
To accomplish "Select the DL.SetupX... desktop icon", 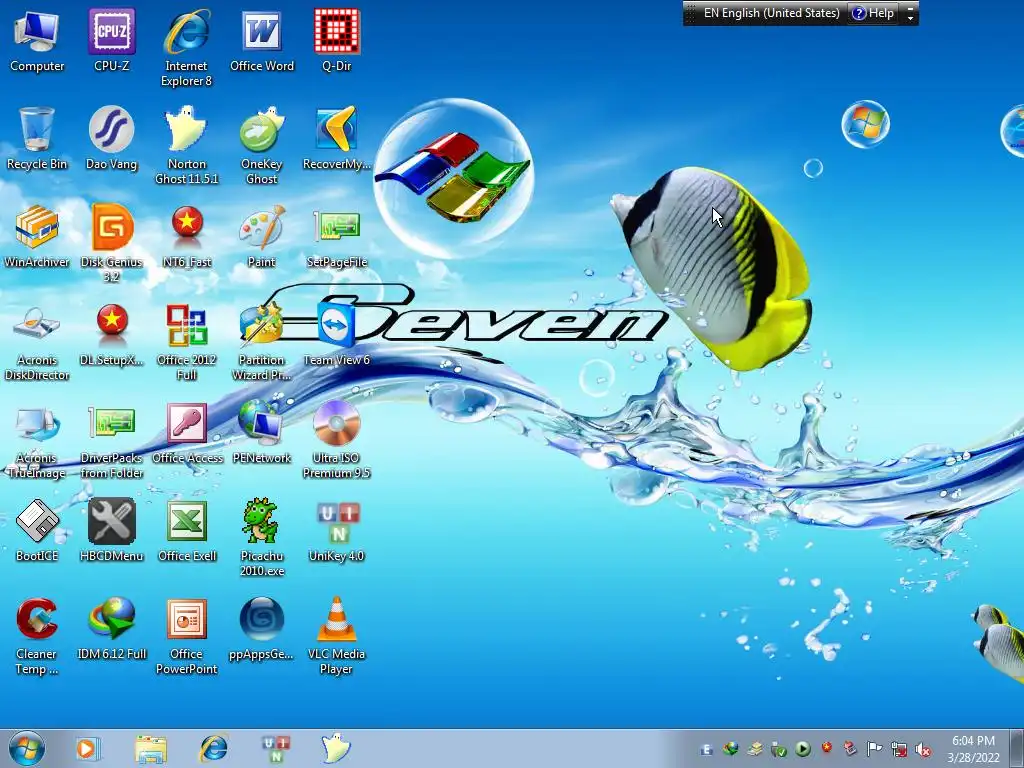I will point(112,334).
